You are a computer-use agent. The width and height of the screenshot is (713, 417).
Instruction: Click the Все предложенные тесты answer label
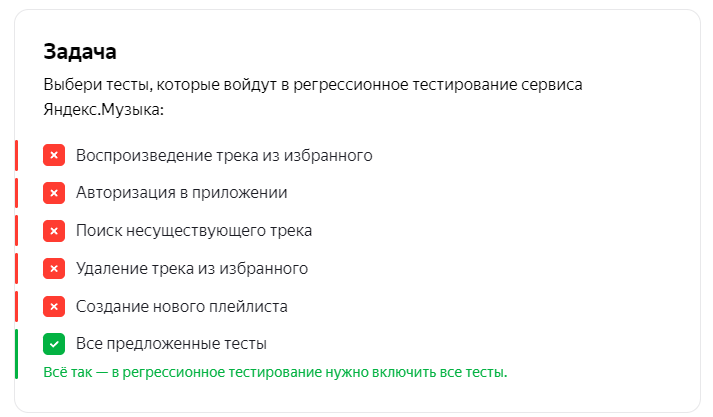click(171, 344)
